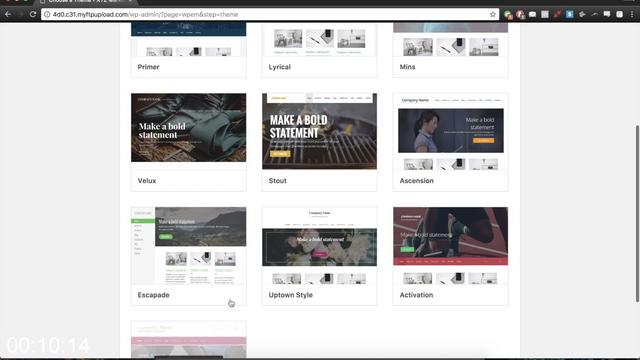This screenshot has height=360, width=640.
Task: Click the site info icon in address bar
Action: 47,14
